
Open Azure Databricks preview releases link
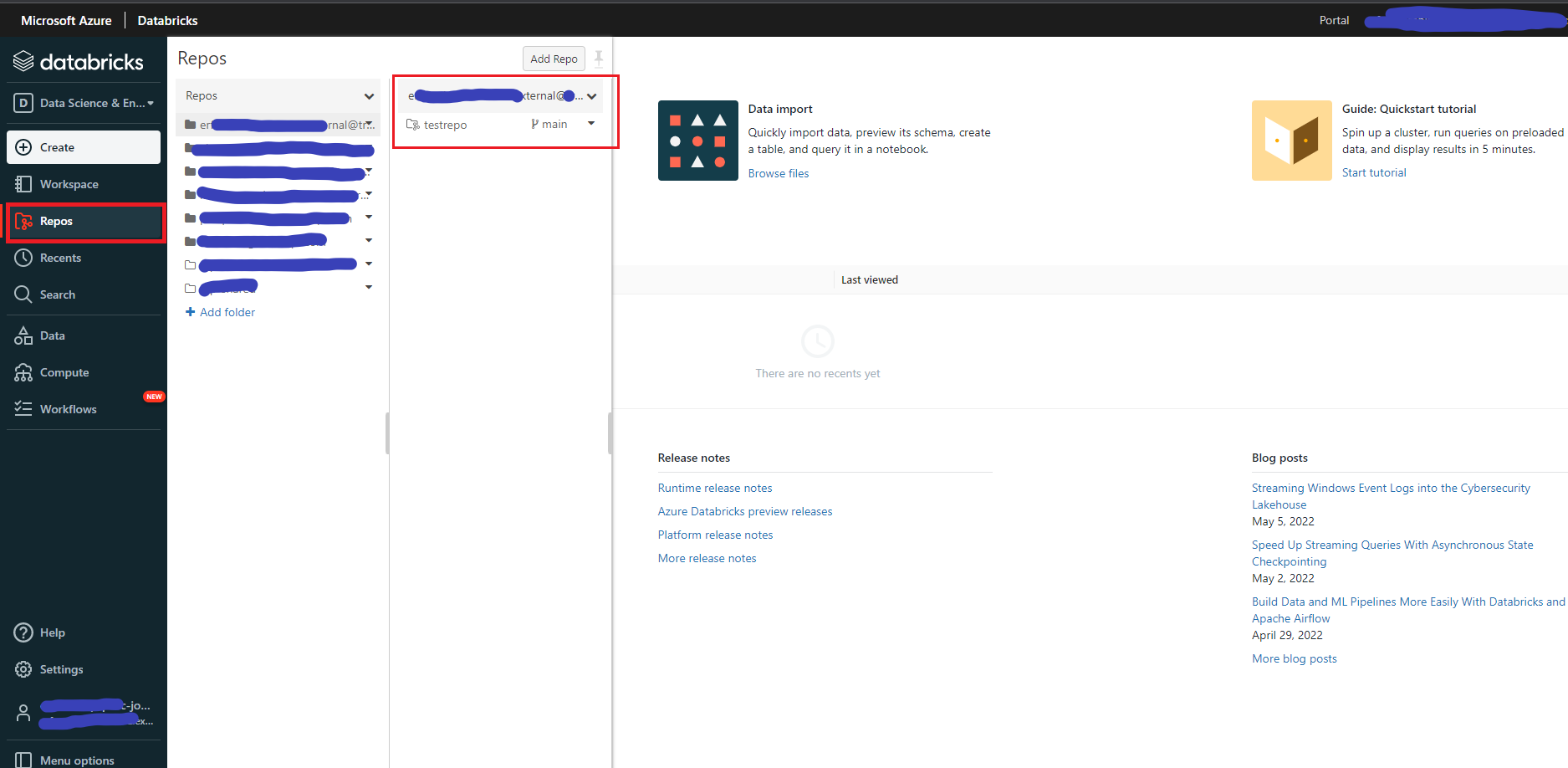point(745,511)
